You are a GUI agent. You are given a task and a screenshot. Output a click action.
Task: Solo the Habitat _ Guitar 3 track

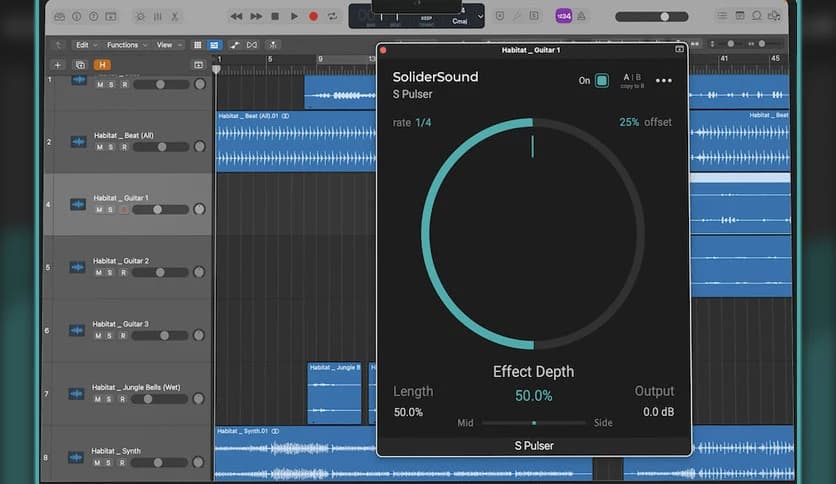pyautogui.click(x=109, y=336)
